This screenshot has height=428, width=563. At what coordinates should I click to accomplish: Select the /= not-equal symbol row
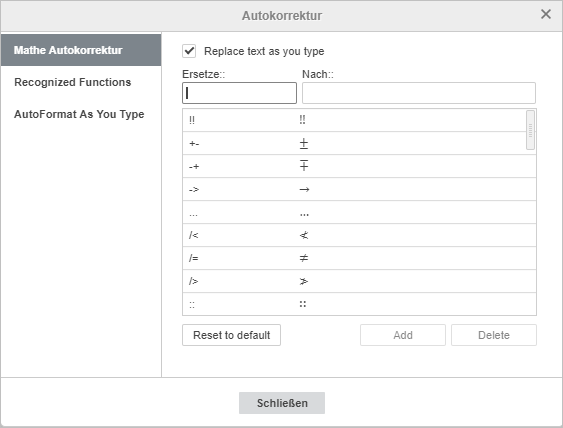pos(359,258)
